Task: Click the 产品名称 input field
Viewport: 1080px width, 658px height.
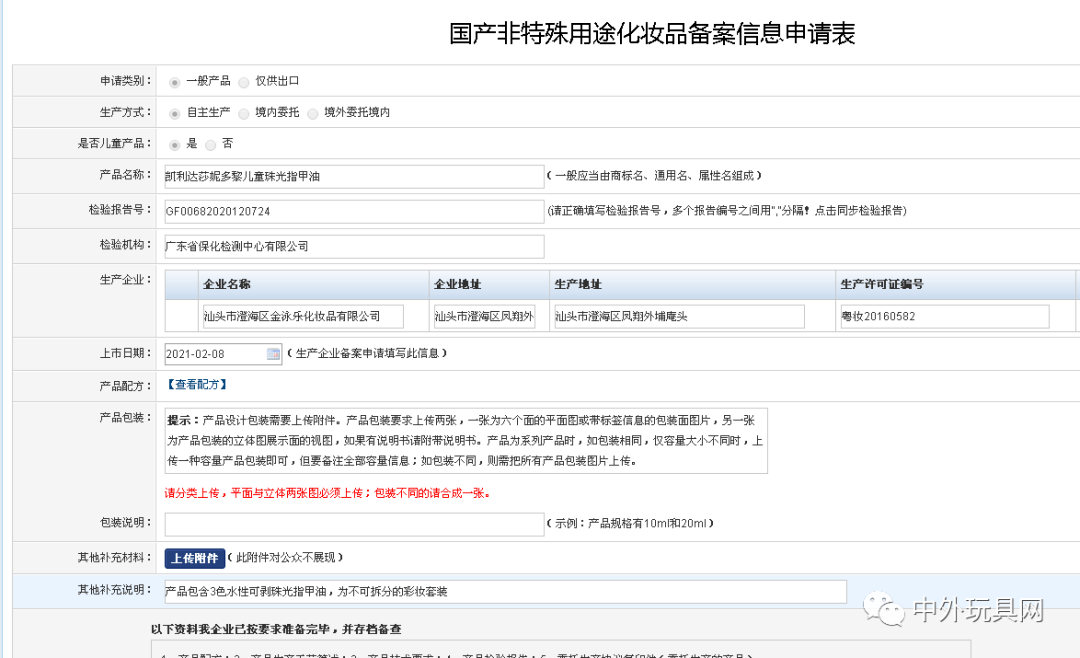Action: [354, 176]
